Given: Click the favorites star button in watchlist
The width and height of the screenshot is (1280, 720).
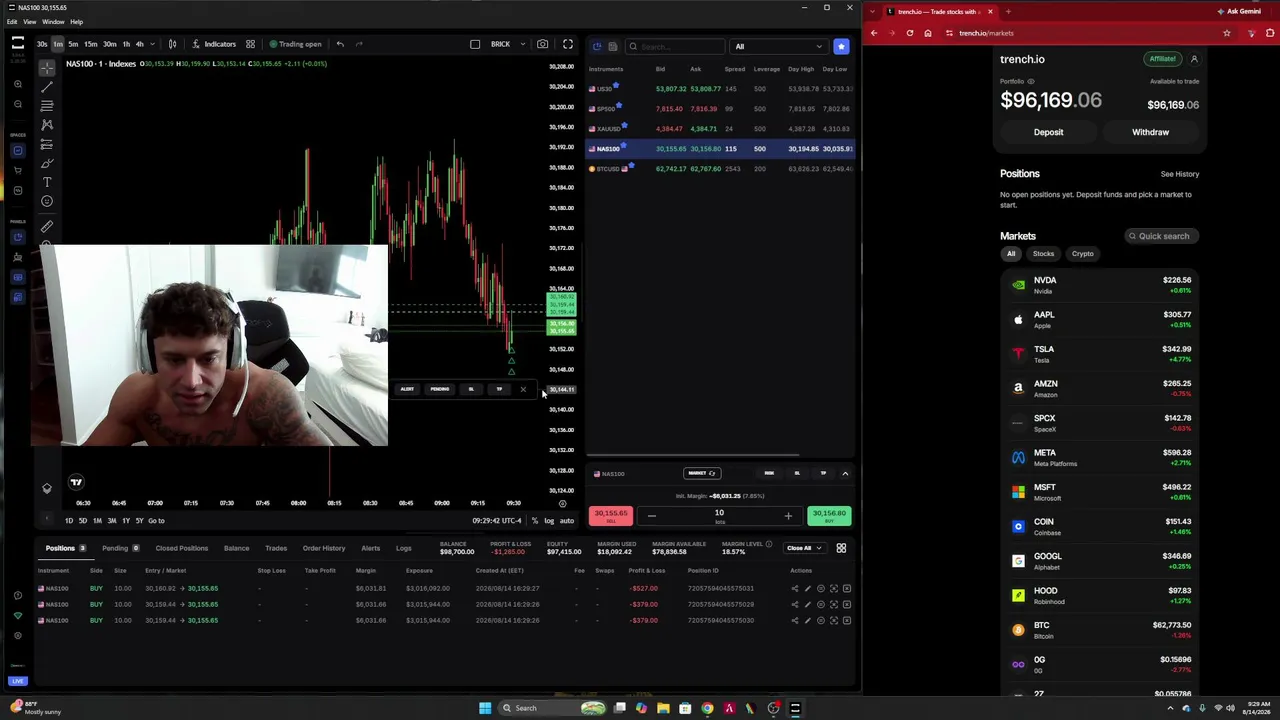Looking at the screenshot, I should (x=841, y=46).
